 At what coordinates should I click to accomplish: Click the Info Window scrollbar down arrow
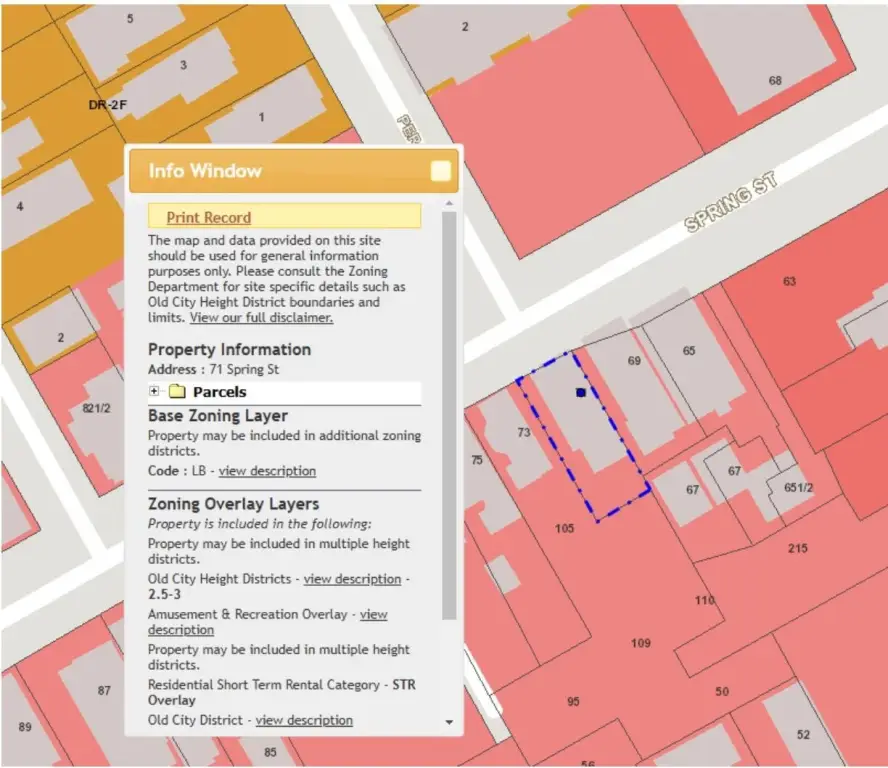(x=449, y=722)
